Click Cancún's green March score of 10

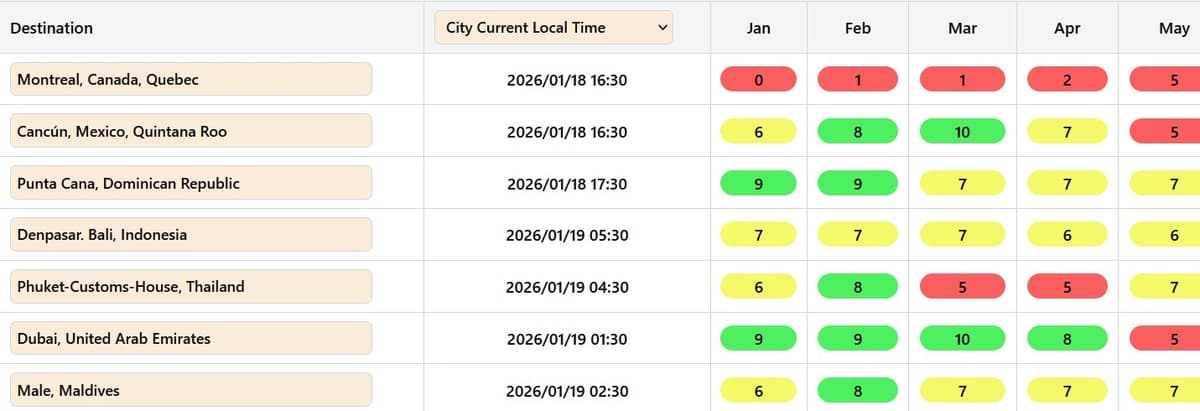962,132
